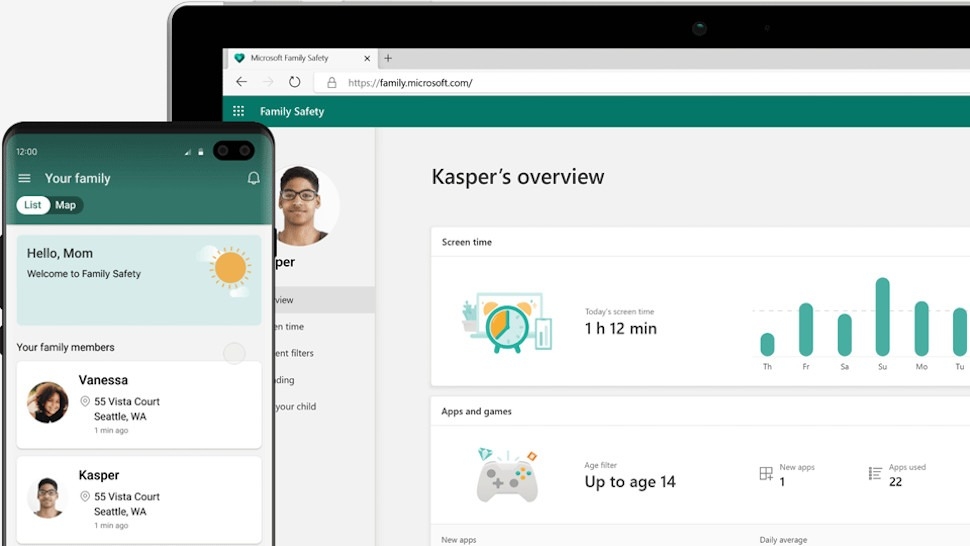Click the Family Safety header title
This screenshot has height=546, width=970.
[292, 111]
